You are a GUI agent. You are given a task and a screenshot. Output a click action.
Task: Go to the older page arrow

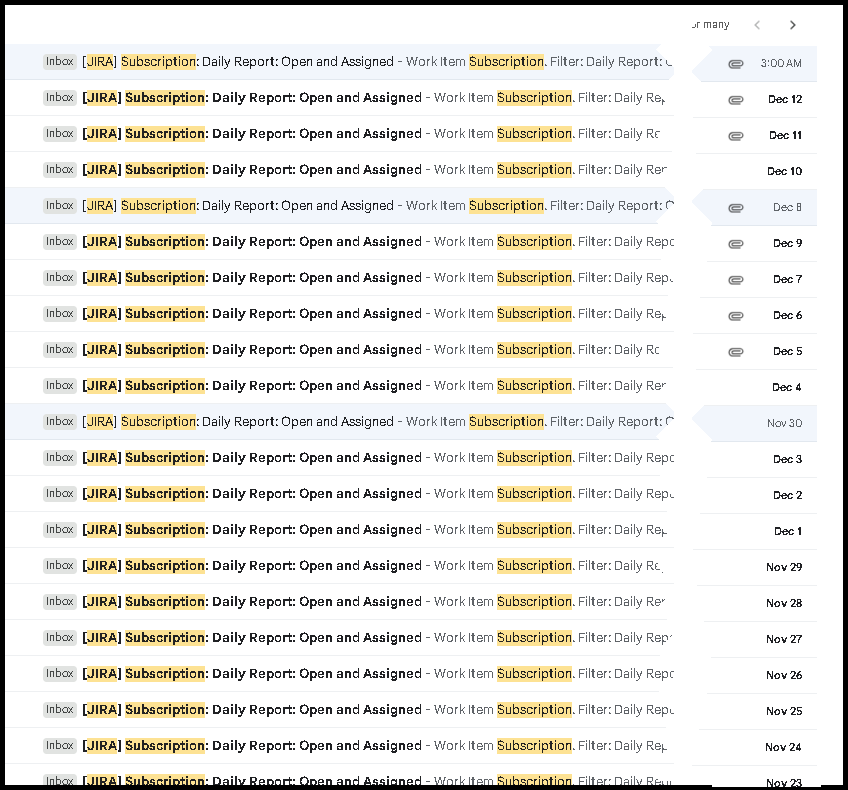click(x=793, y=25)
